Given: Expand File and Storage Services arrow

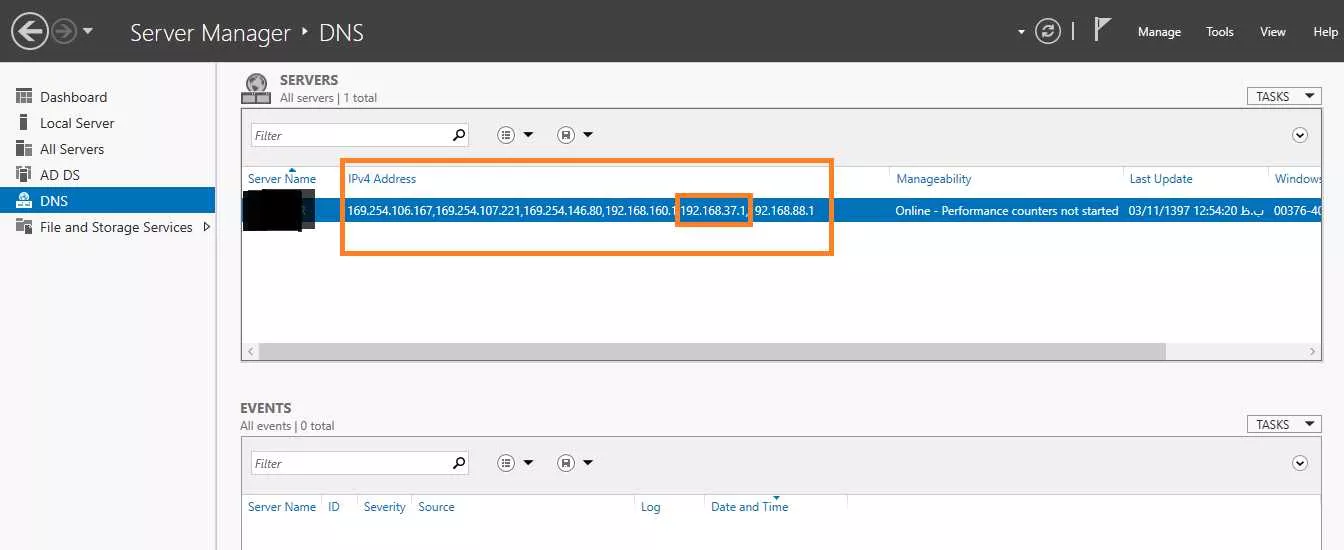Looking at the screenshot, I should pos(207,227).
